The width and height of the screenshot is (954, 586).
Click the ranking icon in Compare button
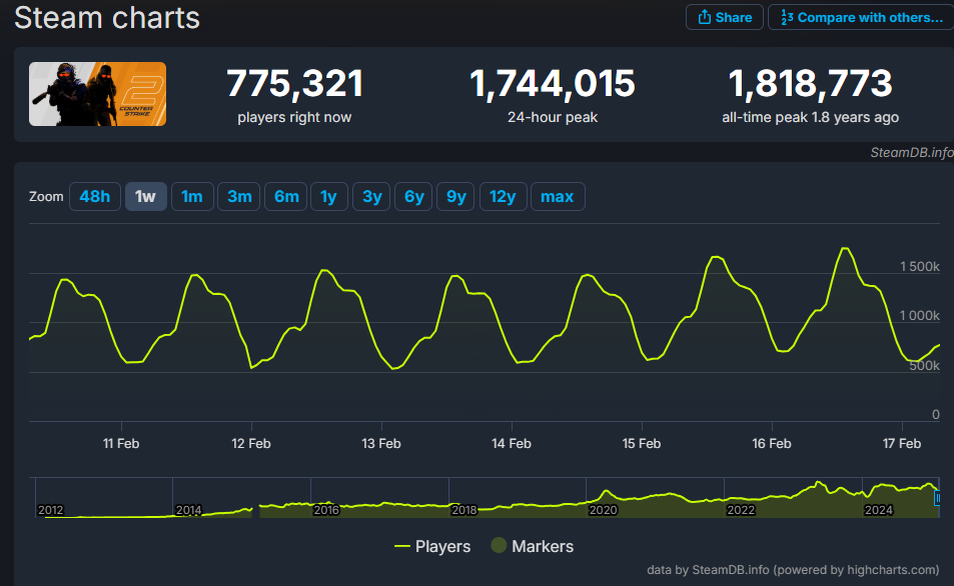click(787, 17)
